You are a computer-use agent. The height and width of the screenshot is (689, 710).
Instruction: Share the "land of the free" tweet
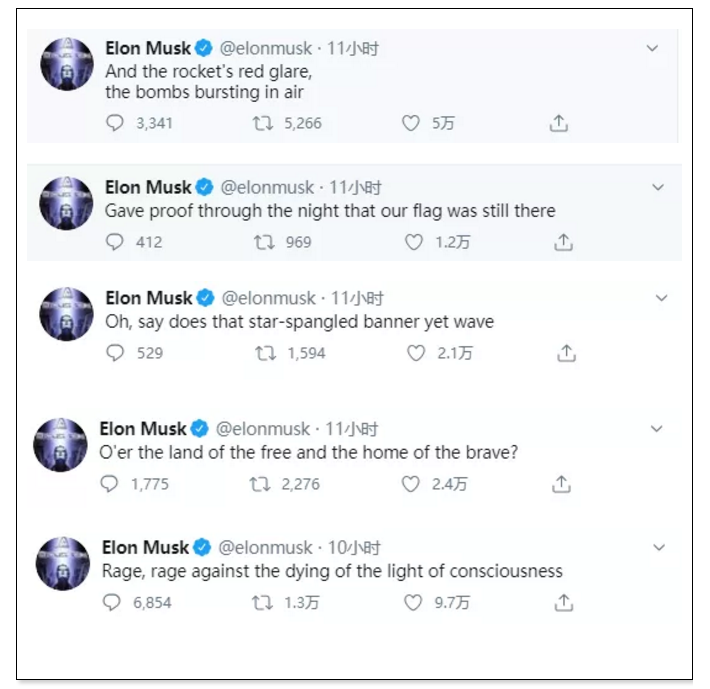click(562, 484)
